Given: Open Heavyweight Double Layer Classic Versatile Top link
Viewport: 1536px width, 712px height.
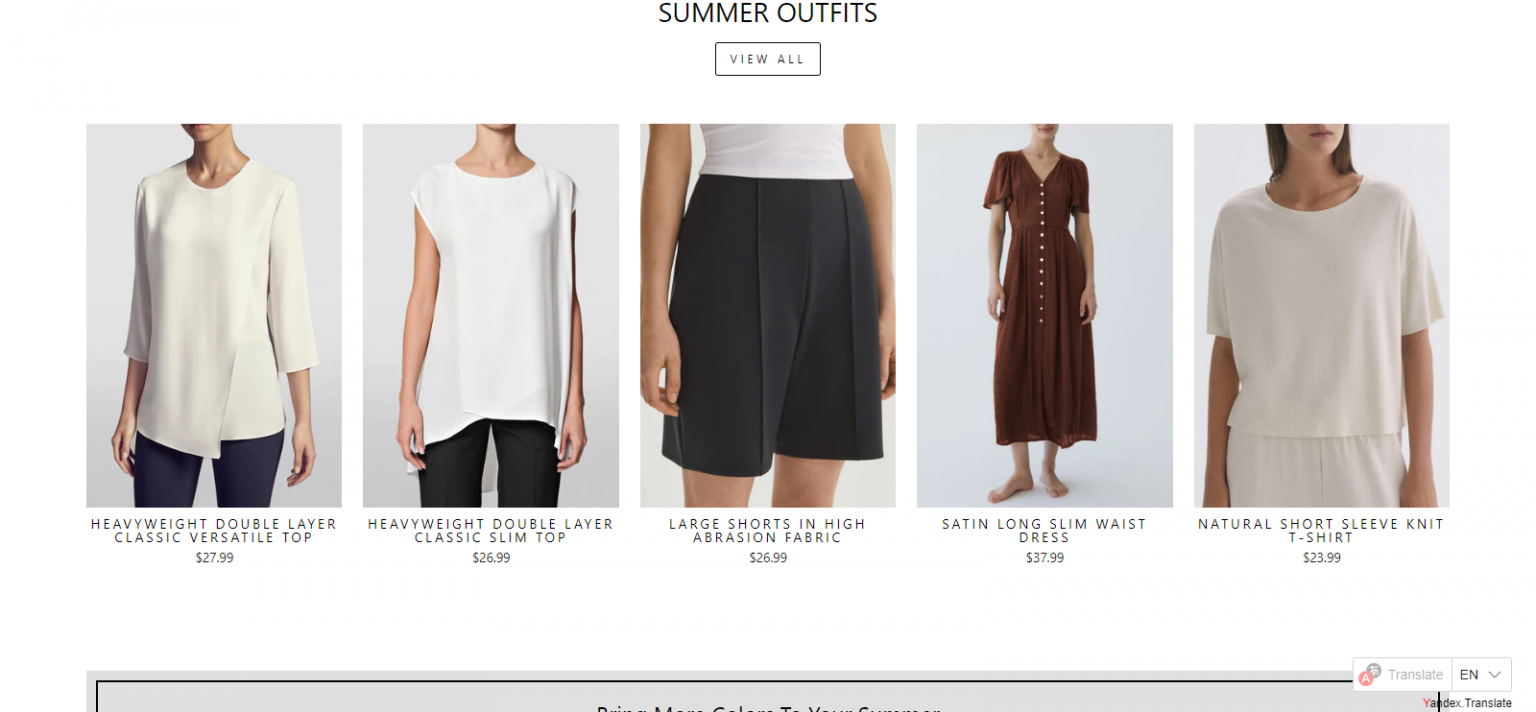Looking at the screenshot, I should [x=214, y=531].
